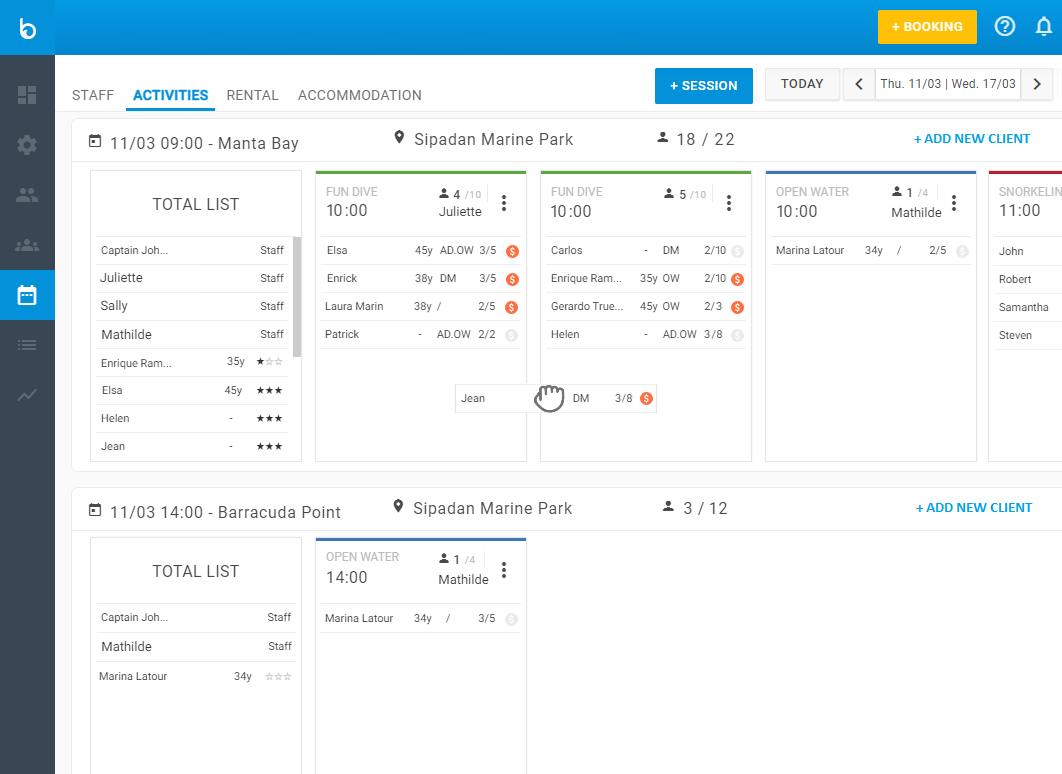This screenshot has height=774, width=1062.
Task: Open the help question mark icon
Action: tap(1004, 26)
